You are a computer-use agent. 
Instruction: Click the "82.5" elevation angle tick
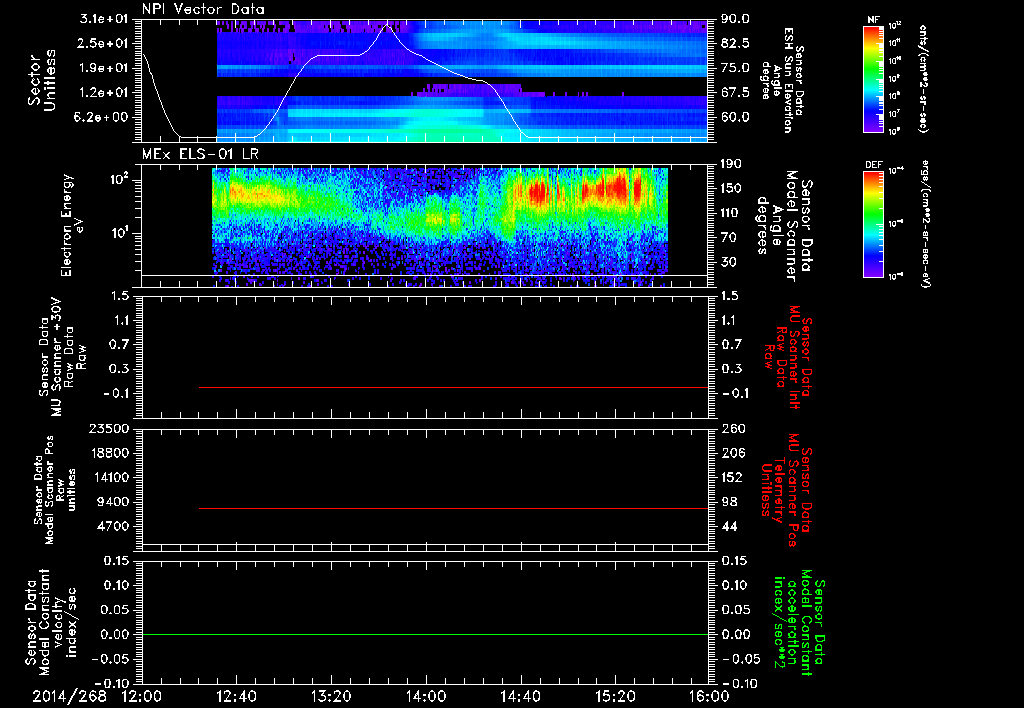tap(735, 43)
